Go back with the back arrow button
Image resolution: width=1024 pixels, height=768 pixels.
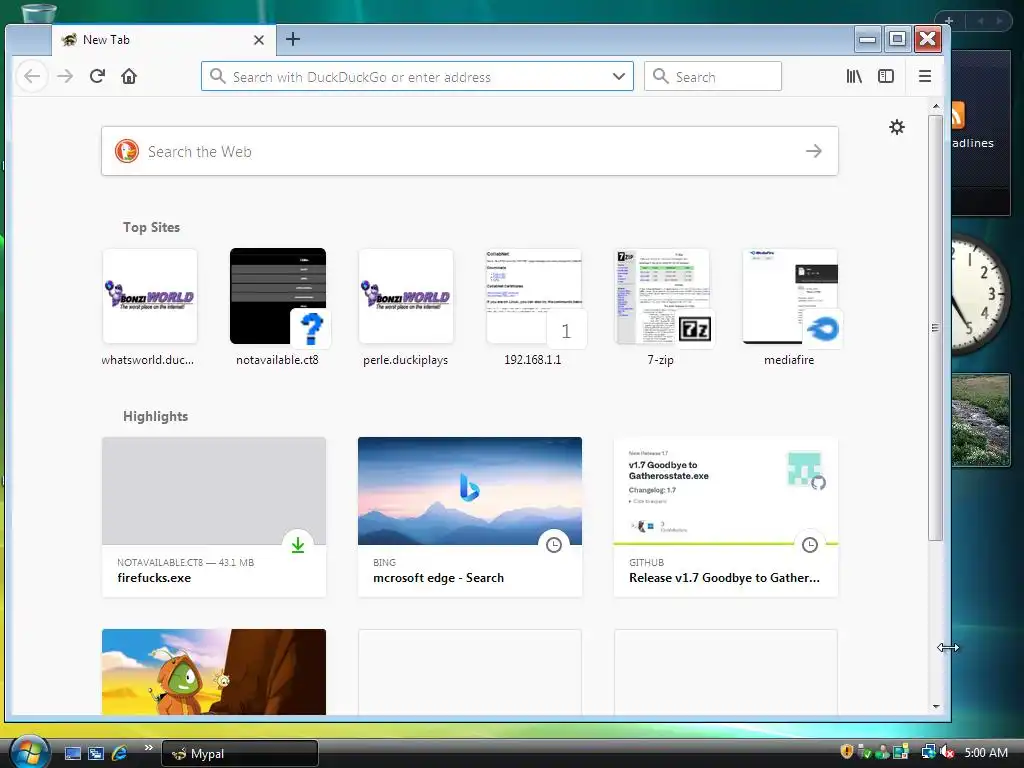tap(32, 76)
